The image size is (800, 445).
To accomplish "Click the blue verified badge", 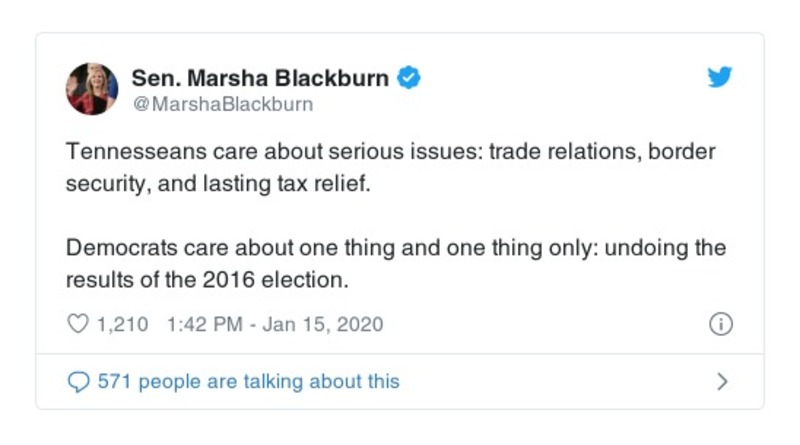I will pyautogui.click(x=408, y=77).
